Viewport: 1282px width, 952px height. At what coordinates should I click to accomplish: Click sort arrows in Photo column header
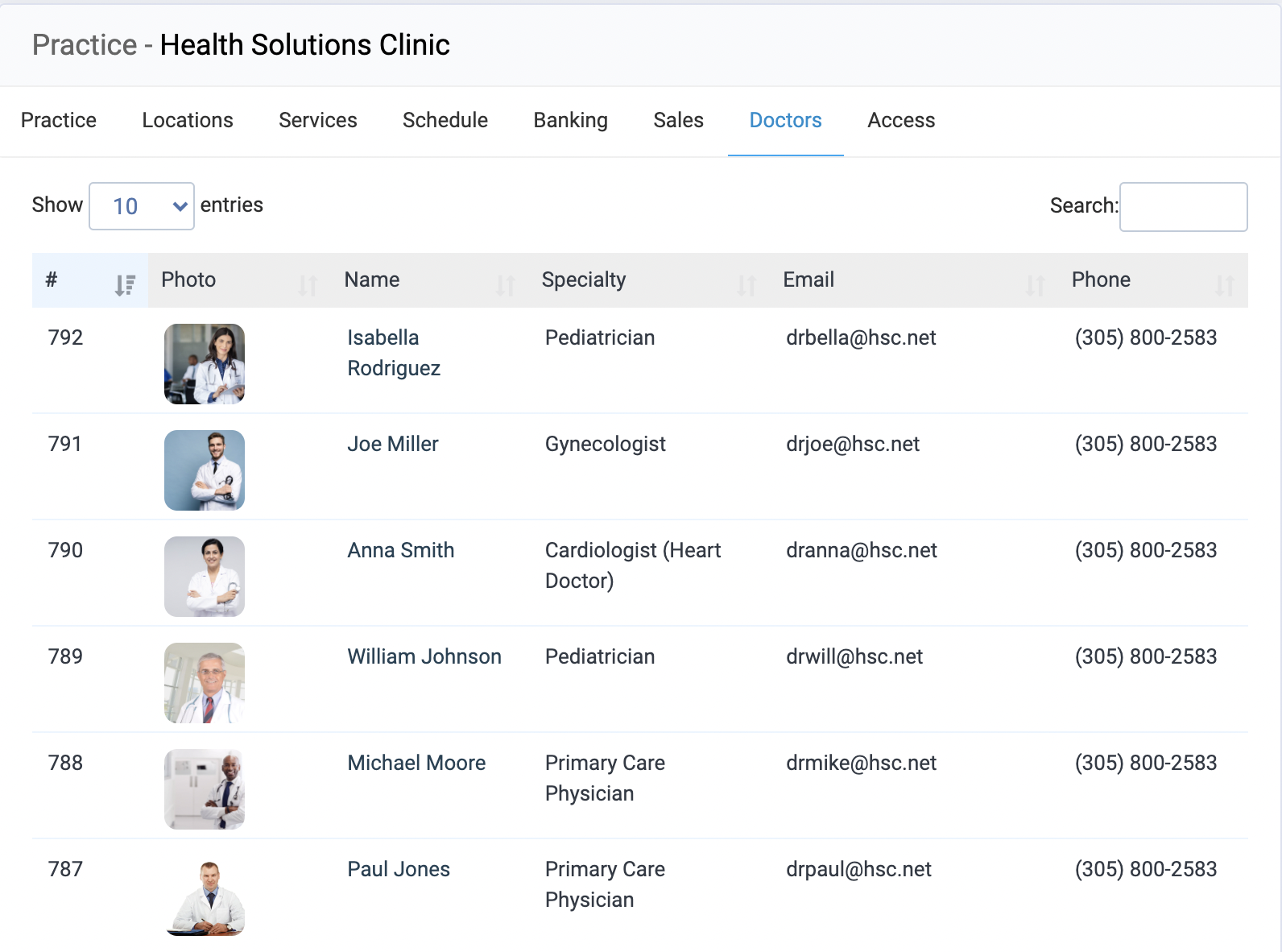(x=308, y=284)
